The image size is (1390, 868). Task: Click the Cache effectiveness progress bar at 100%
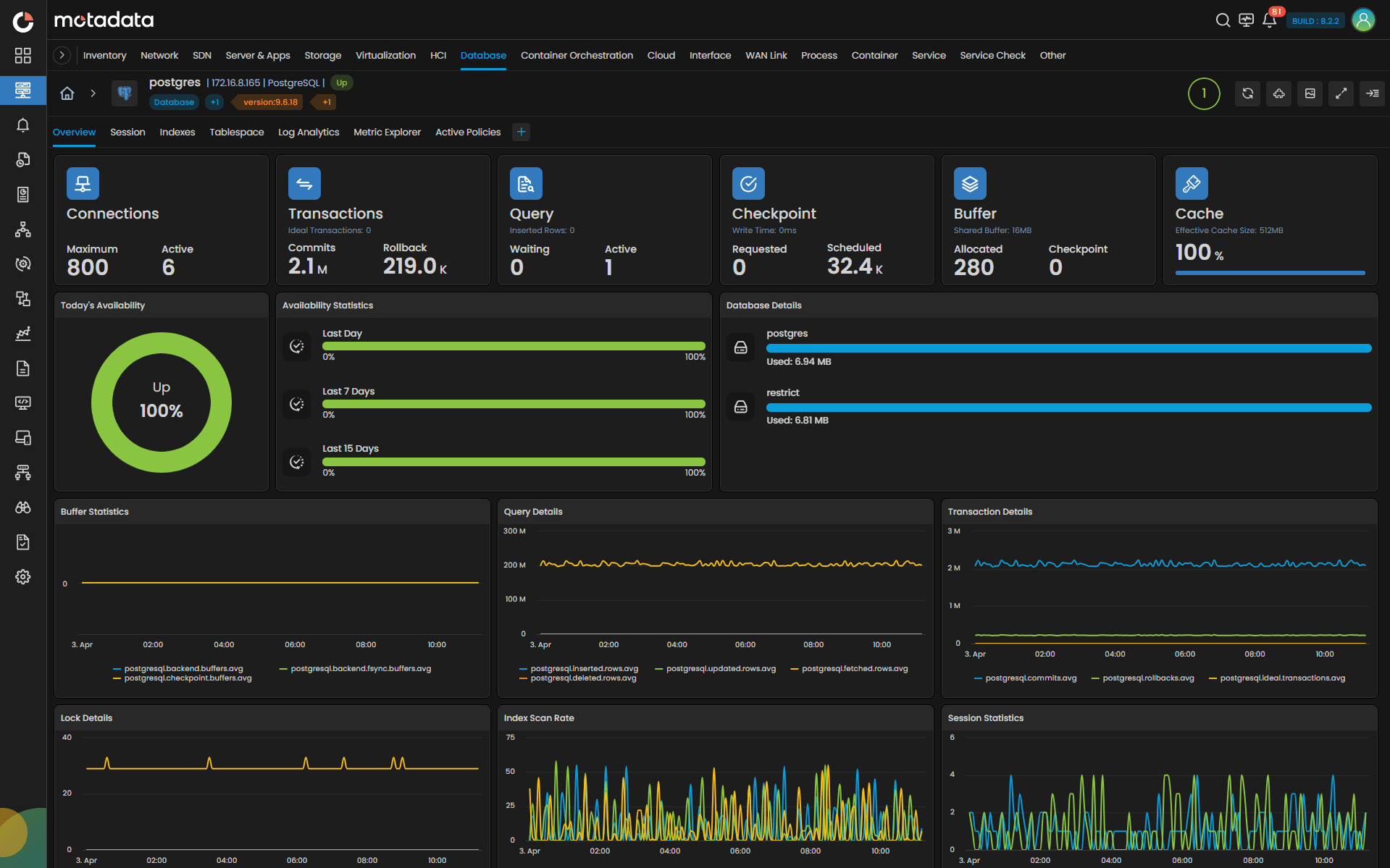(1270, 274)
